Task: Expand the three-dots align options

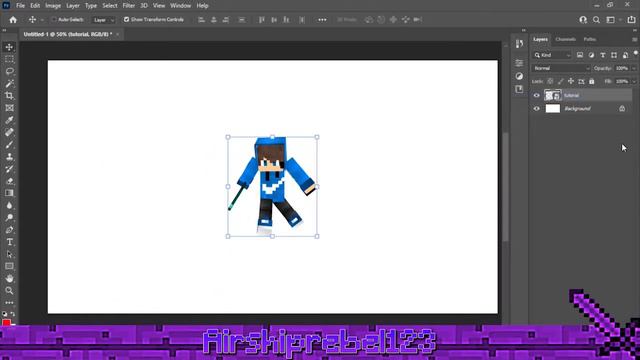Action: click(322, 20)
